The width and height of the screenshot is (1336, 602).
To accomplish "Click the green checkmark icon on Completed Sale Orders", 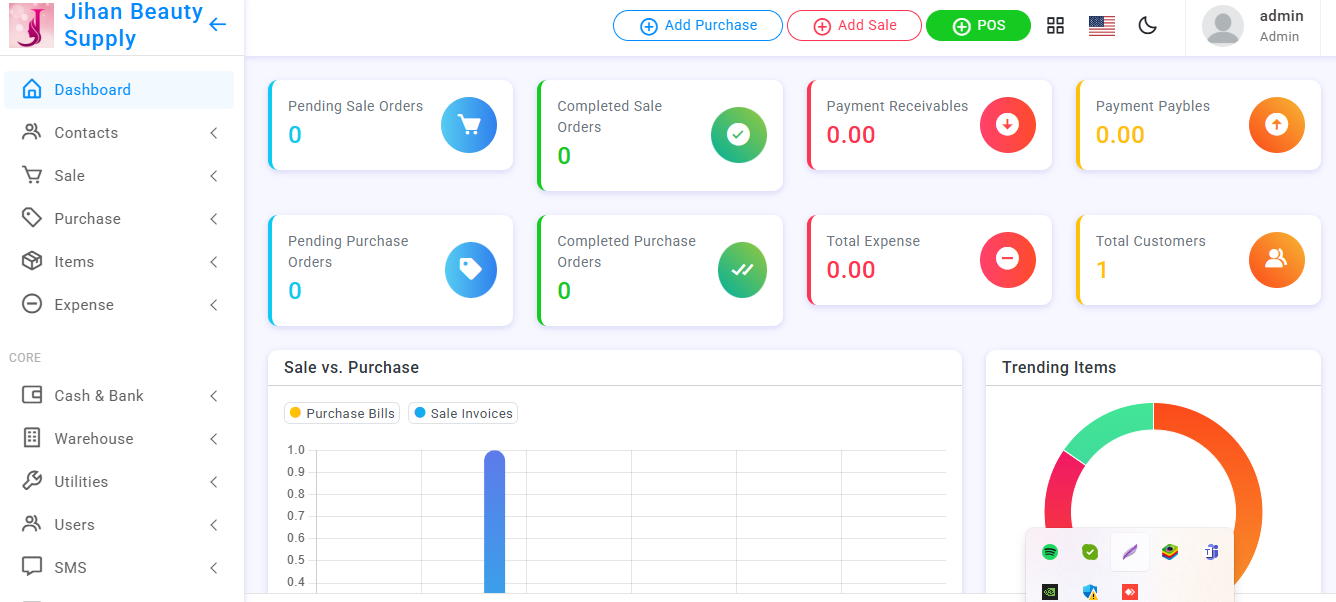I will point(738,135).
